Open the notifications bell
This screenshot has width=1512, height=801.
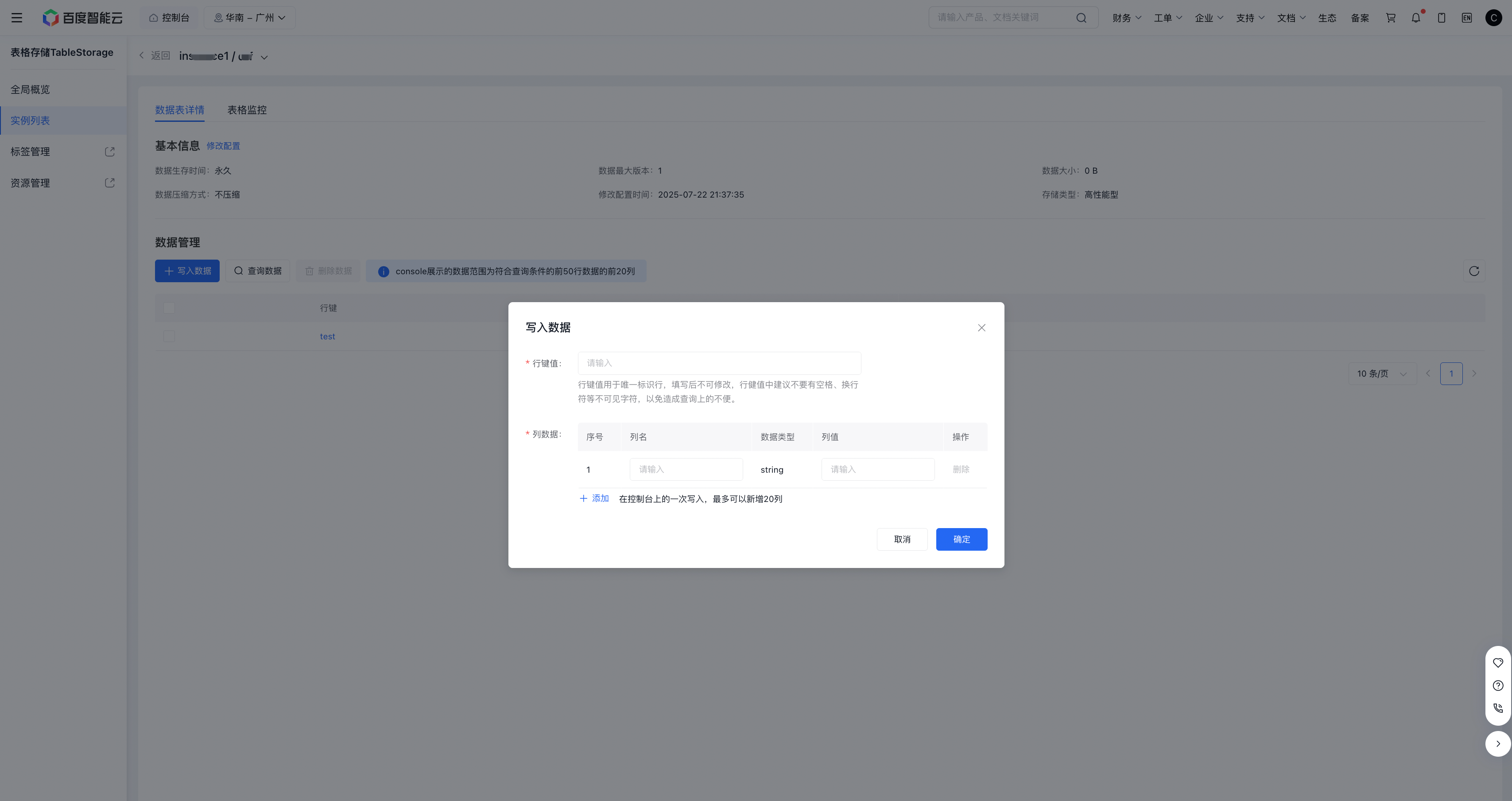(x=1416, y=18)
